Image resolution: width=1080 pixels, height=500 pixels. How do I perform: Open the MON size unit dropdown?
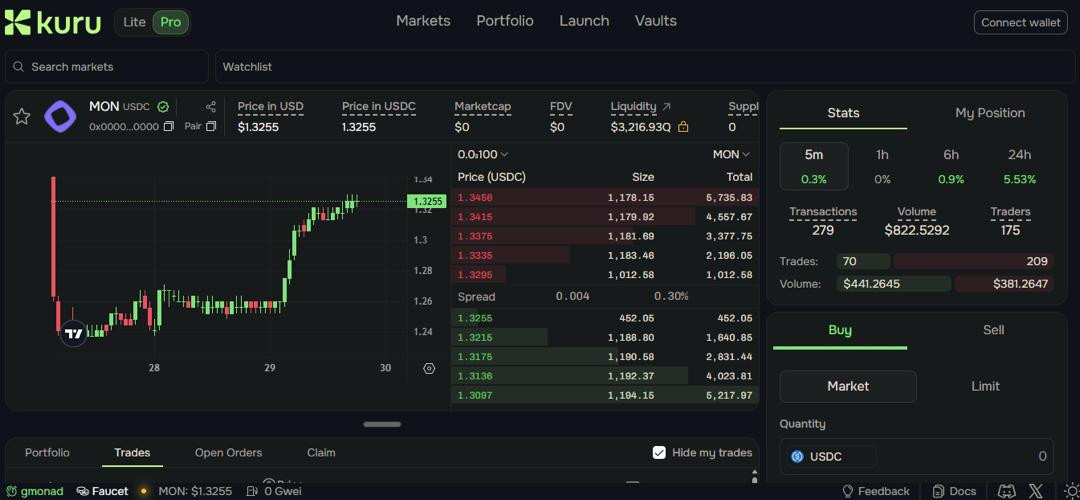731,155
